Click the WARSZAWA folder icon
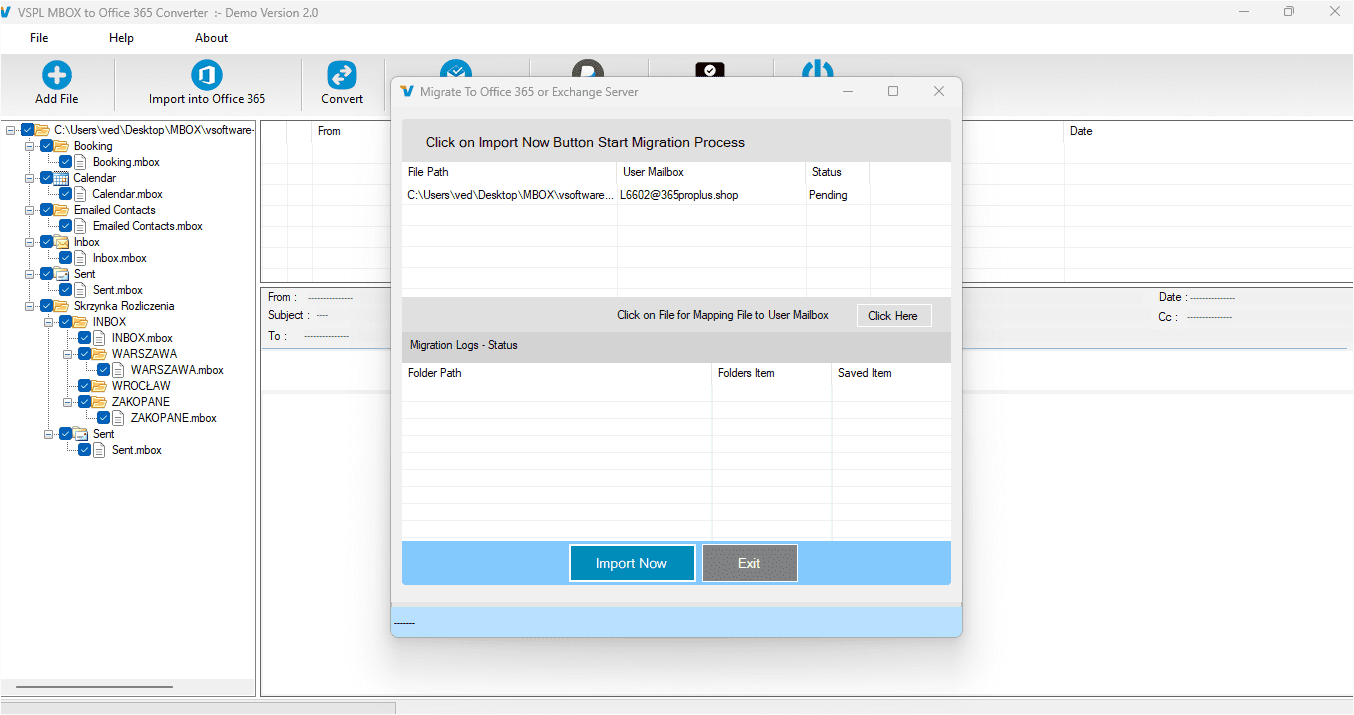The width and height of the screenshot is (1354, 715). [x=100, y=354]
